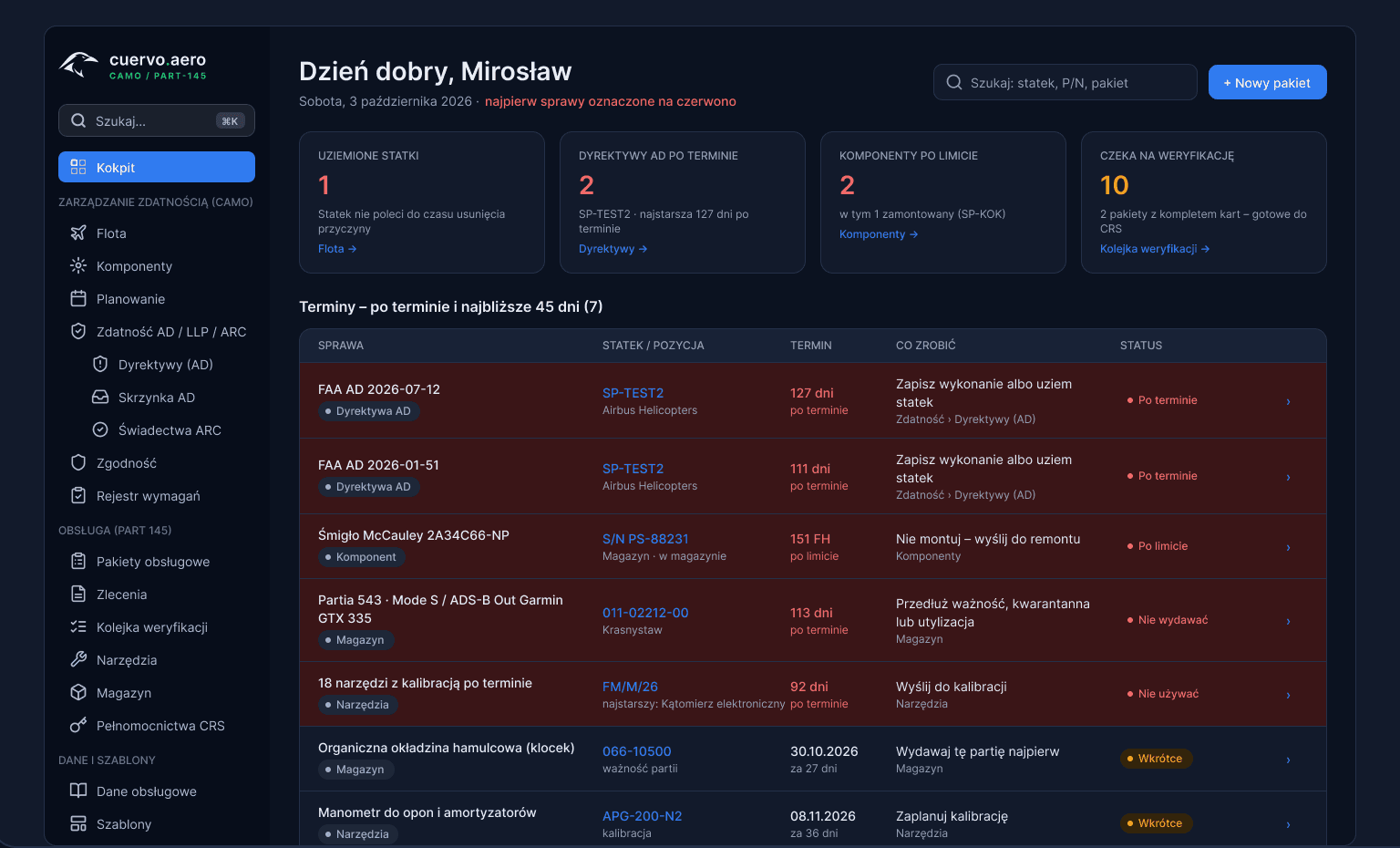
Task: Click the magnifier icon in the top search
Action: [954, 82]
